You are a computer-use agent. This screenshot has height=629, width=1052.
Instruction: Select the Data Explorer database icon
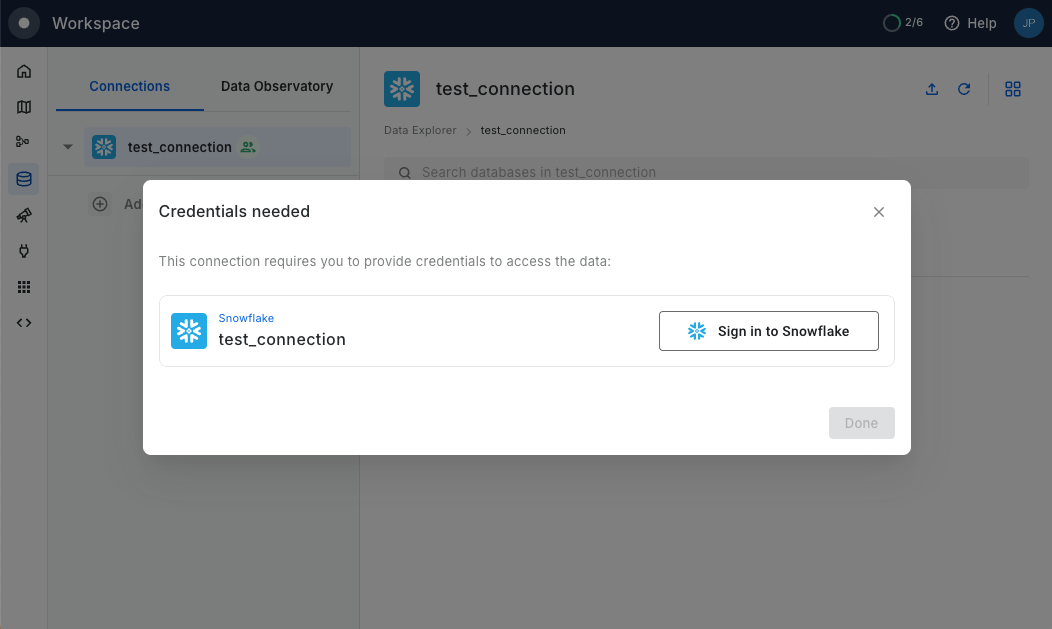(x=24, y=179)
